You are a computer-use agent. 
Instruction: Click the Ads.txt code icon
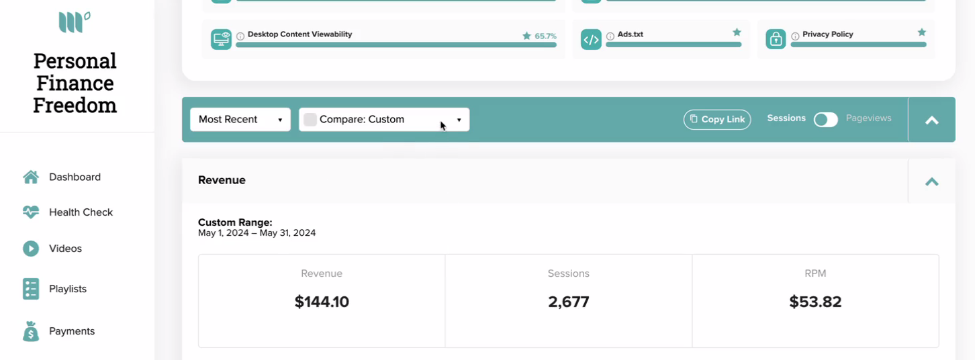tap(591, 39)
